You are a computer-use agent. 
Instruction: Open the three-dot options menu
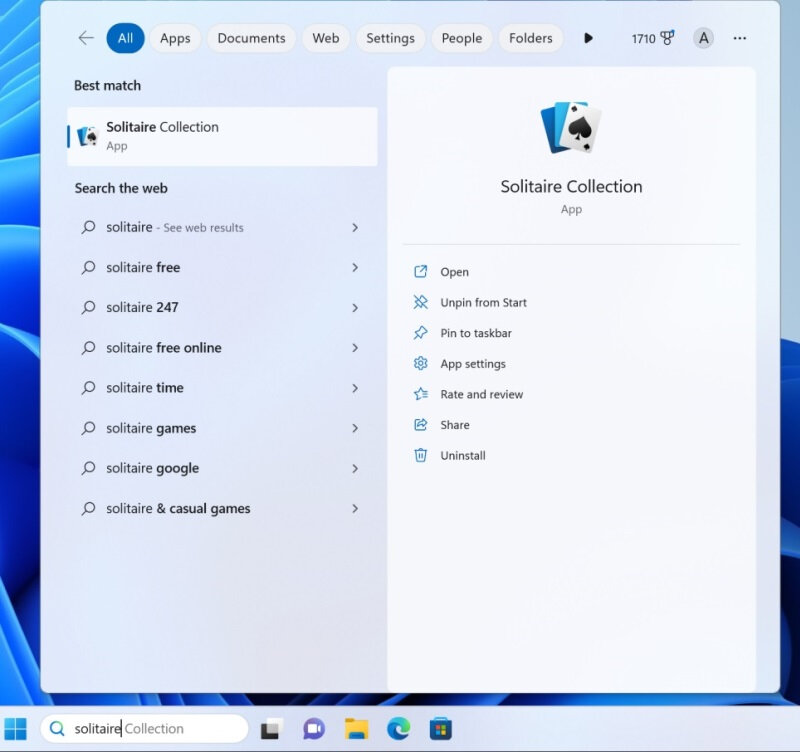click(739, 38)
